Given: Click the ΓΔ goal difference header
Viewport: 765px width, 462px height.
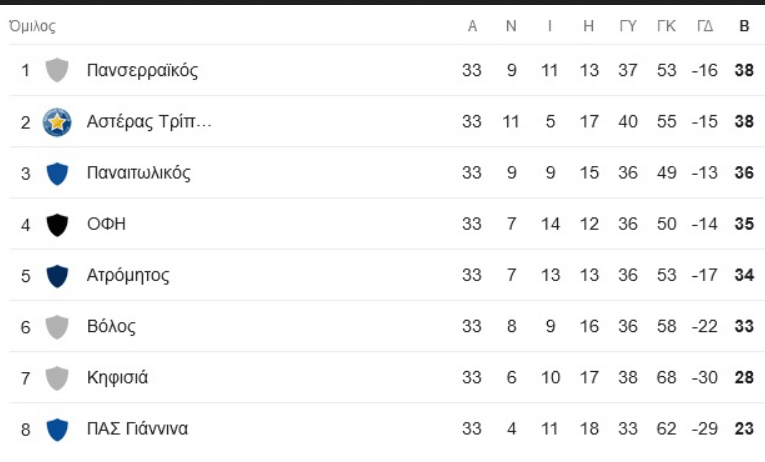Looking at the screenshot, I should (705, 26).
